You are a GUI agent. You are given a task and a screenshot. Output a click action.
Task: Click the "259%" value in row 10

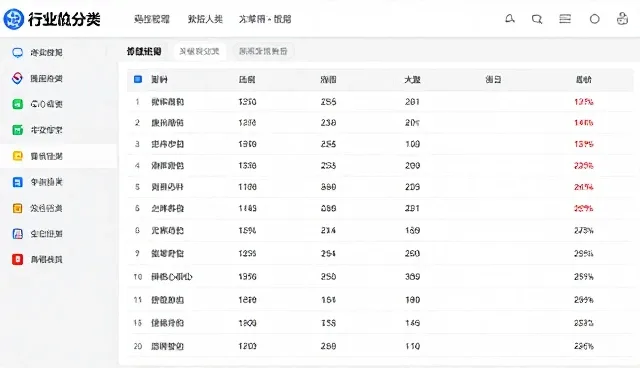coord(584,277)
